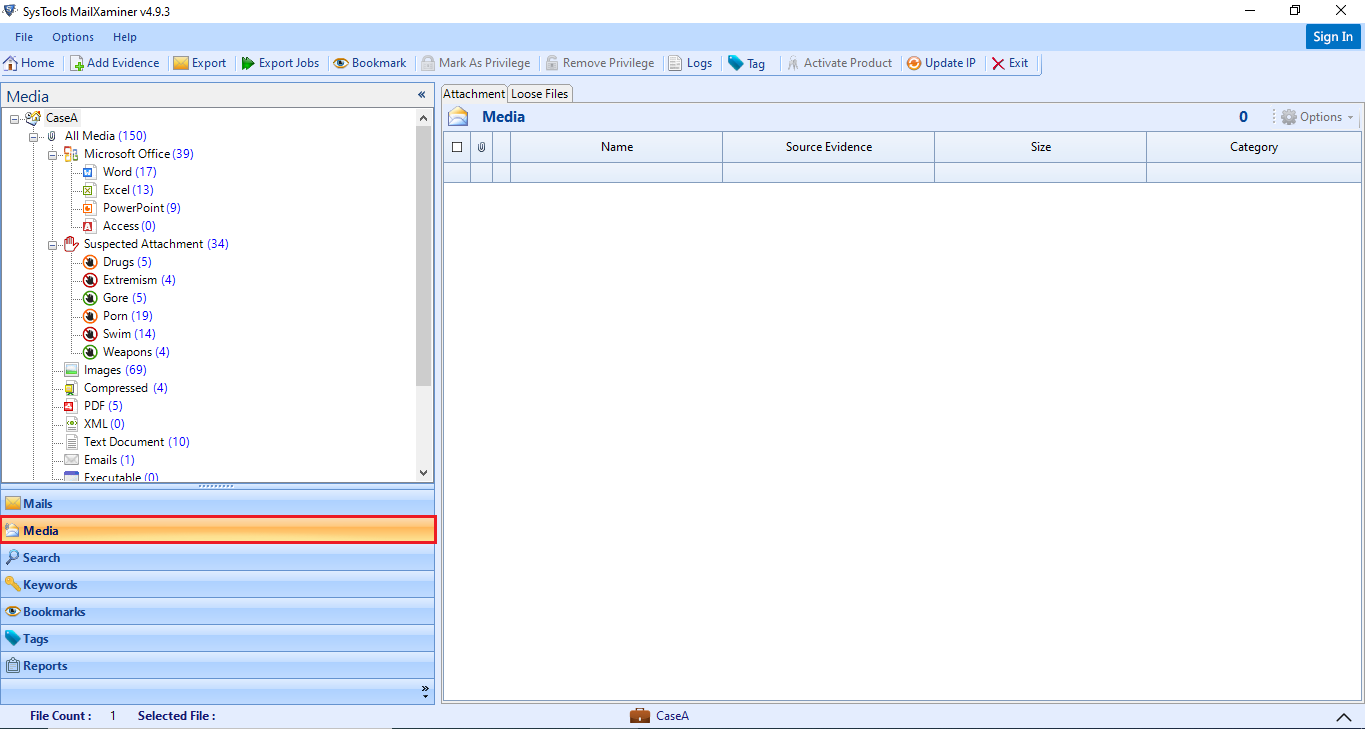Open the Help menu
1365x729 pixels.
click(x=125, y=37)
